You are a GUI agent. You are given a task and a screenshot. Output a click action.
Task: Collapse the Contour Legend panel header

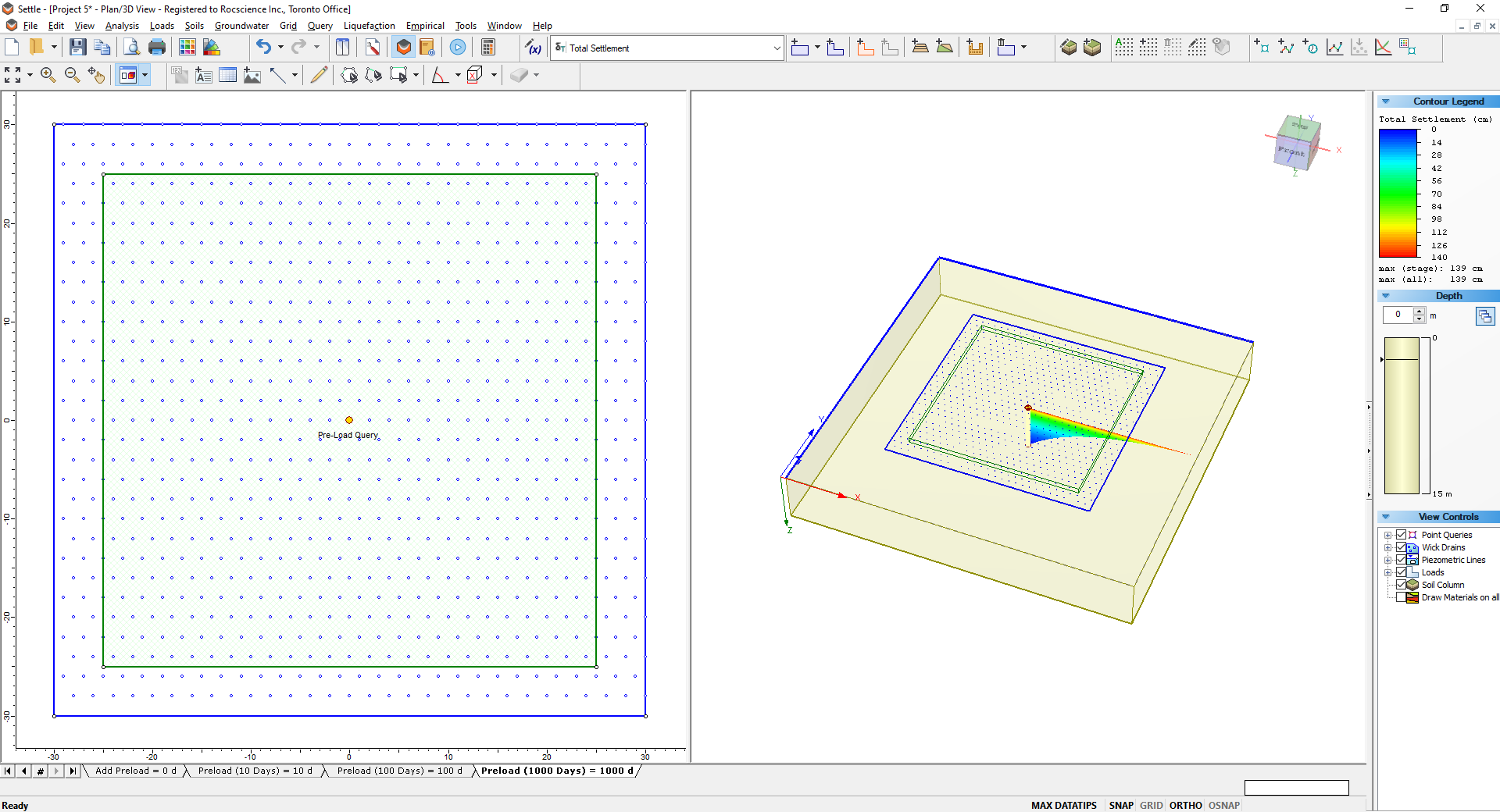[x=1387, y=101]
